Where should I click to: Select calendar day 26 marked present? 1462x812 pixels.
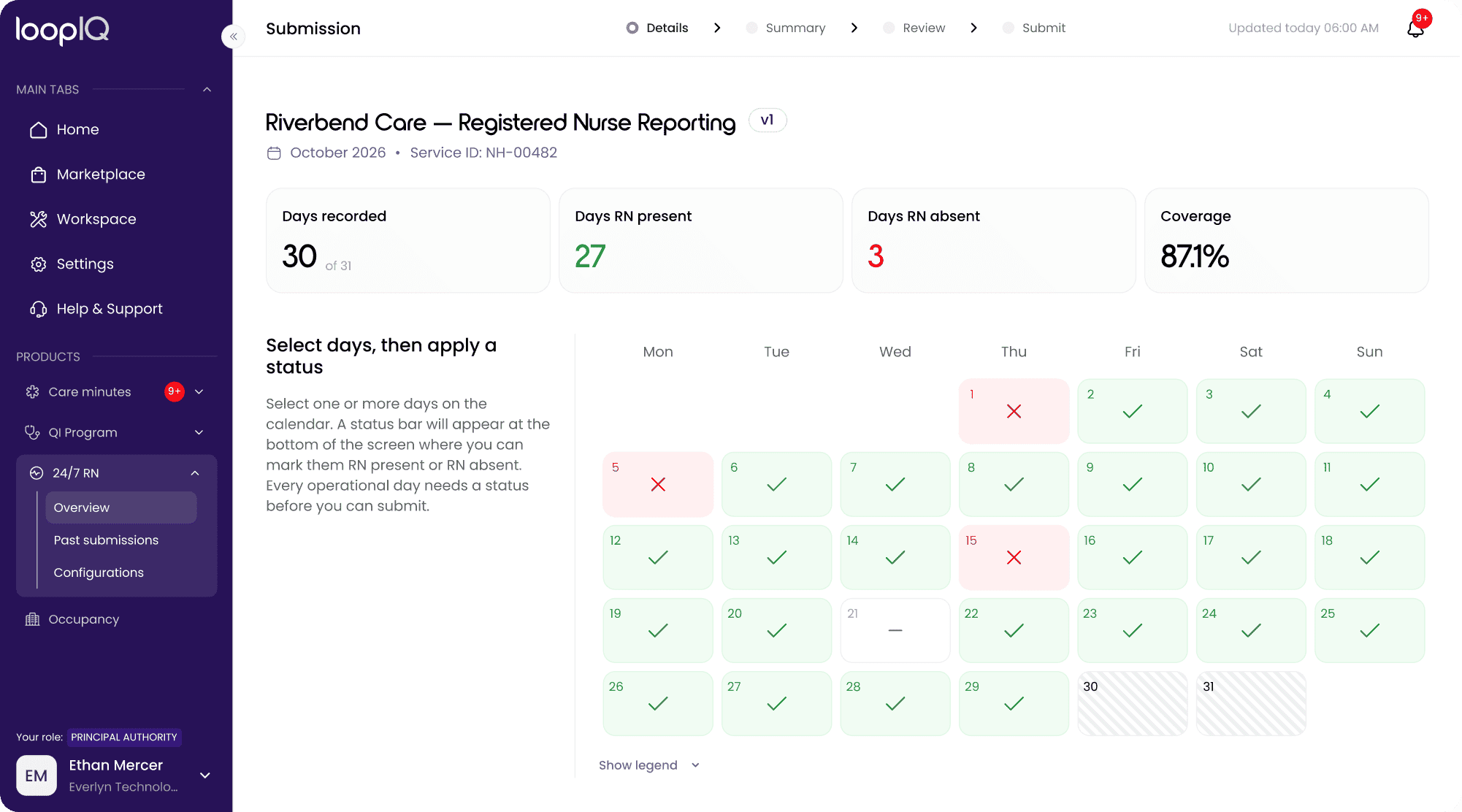(x=658, y=703)
